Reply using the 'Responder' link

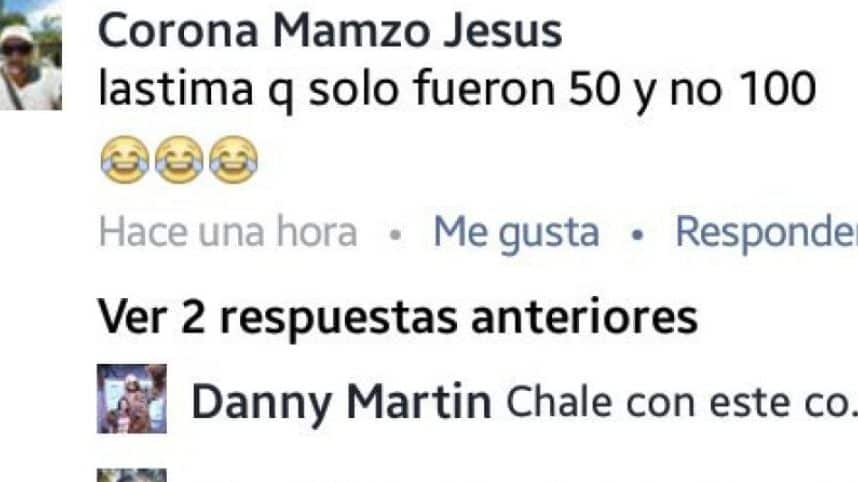(x=766, y=233)
